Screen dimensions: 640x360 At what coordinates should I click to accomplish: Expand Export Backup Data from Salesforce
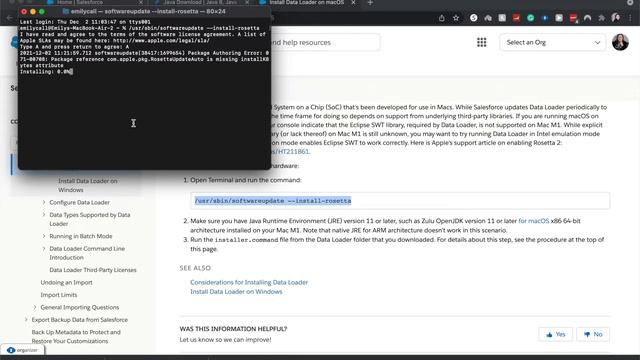pos(26,320)
